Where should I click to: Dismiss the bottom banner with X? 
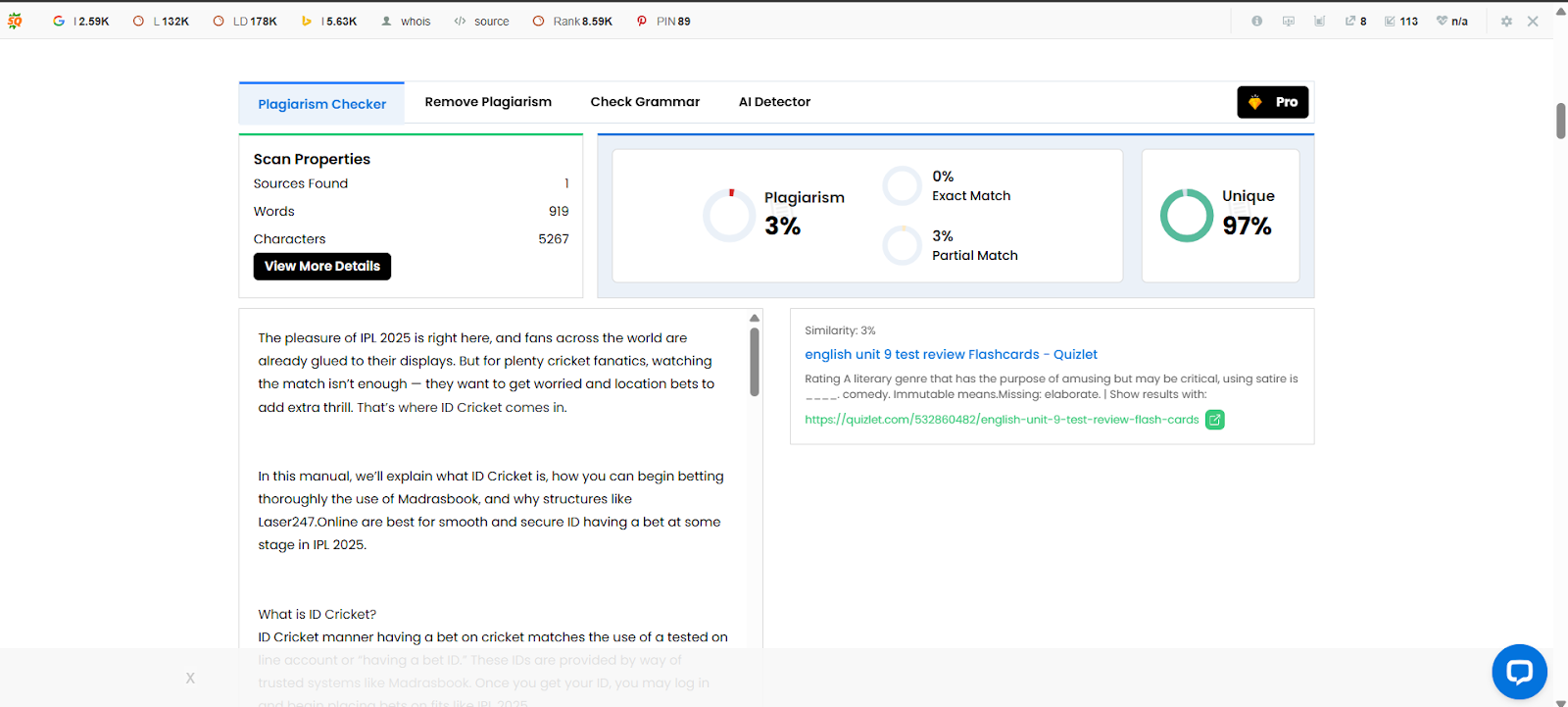190,678
